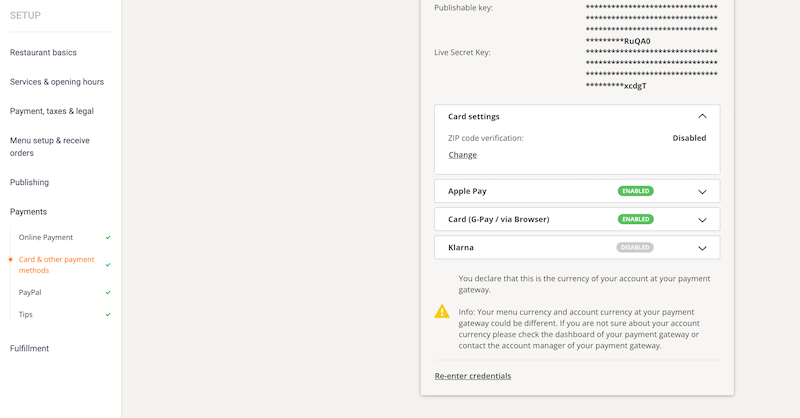Collapse the Card settings section

pyautogui.click(x=702, y=117)
